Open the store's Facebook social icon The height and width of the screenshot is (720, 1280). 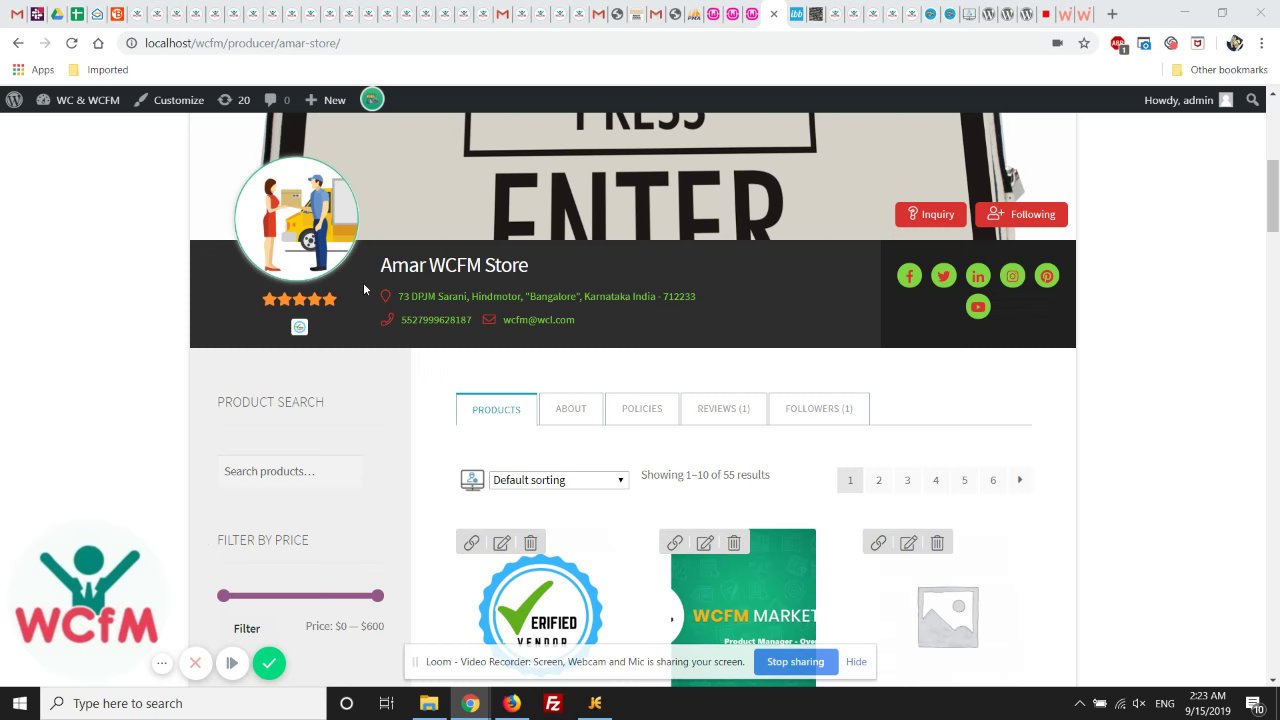pos(909,276)
